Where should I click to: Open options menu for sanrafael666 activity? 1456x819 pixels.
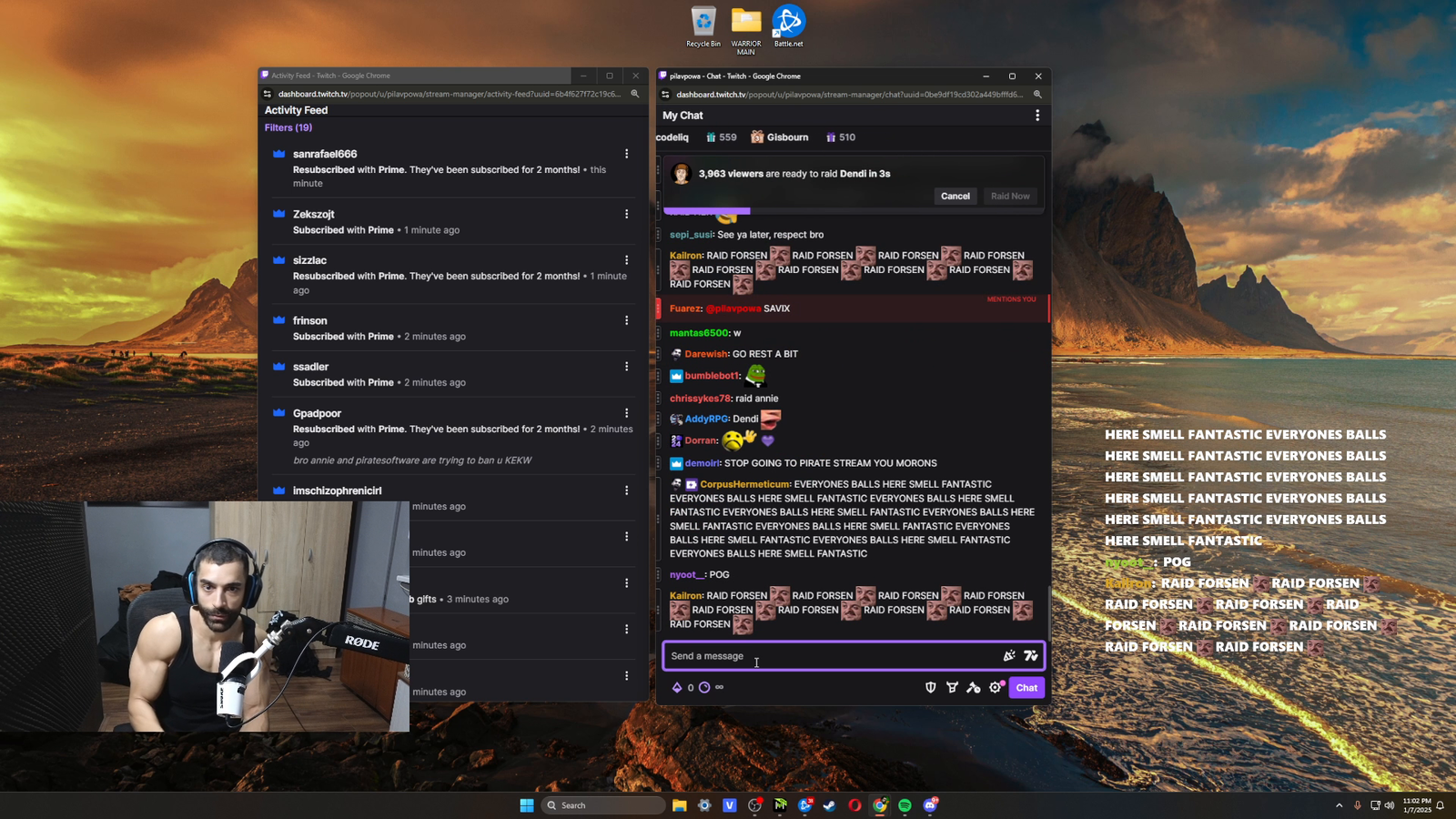point(626,154)
